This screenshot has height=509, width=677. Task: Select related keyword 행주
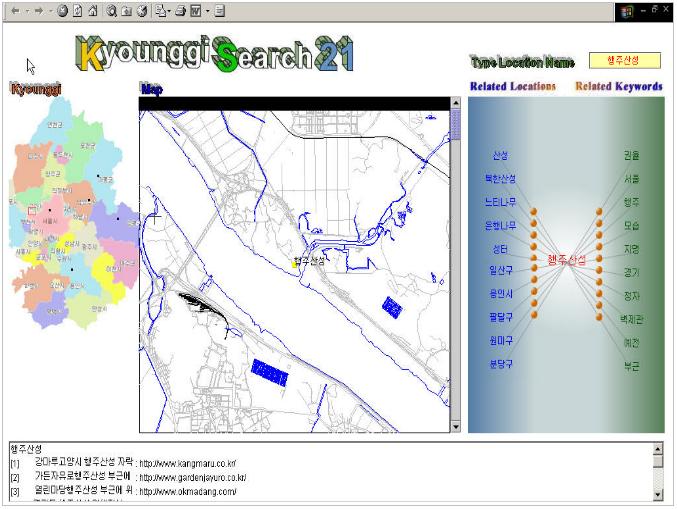(x=631, y=202)
